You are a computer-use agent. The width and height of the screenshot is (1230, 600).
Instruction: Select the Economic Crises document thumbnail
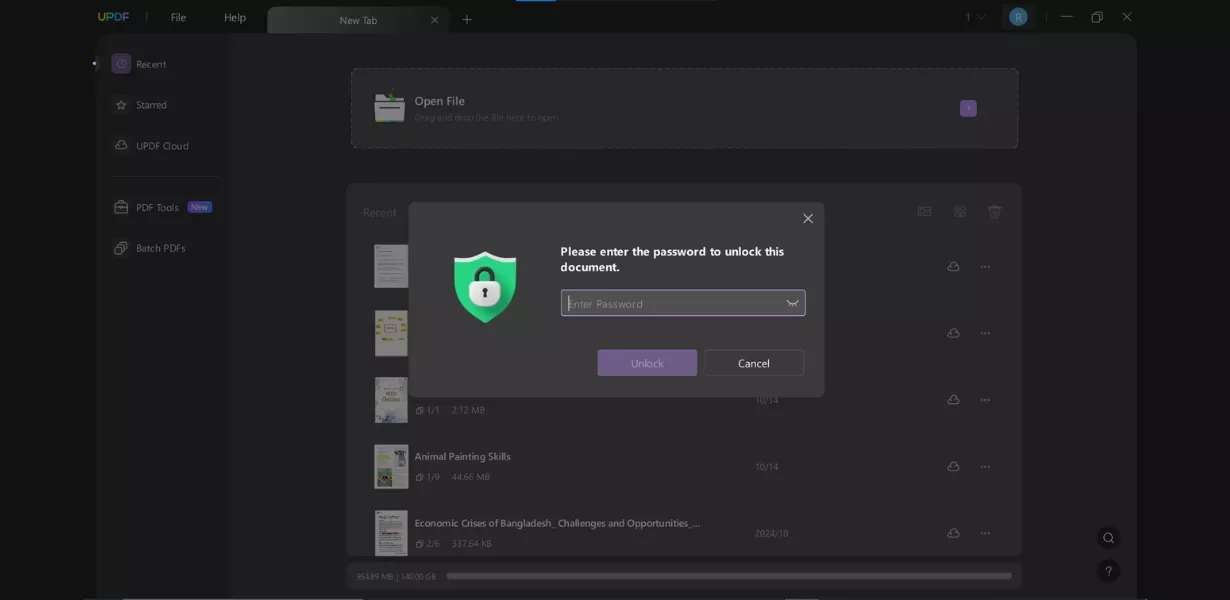[391, 533]
